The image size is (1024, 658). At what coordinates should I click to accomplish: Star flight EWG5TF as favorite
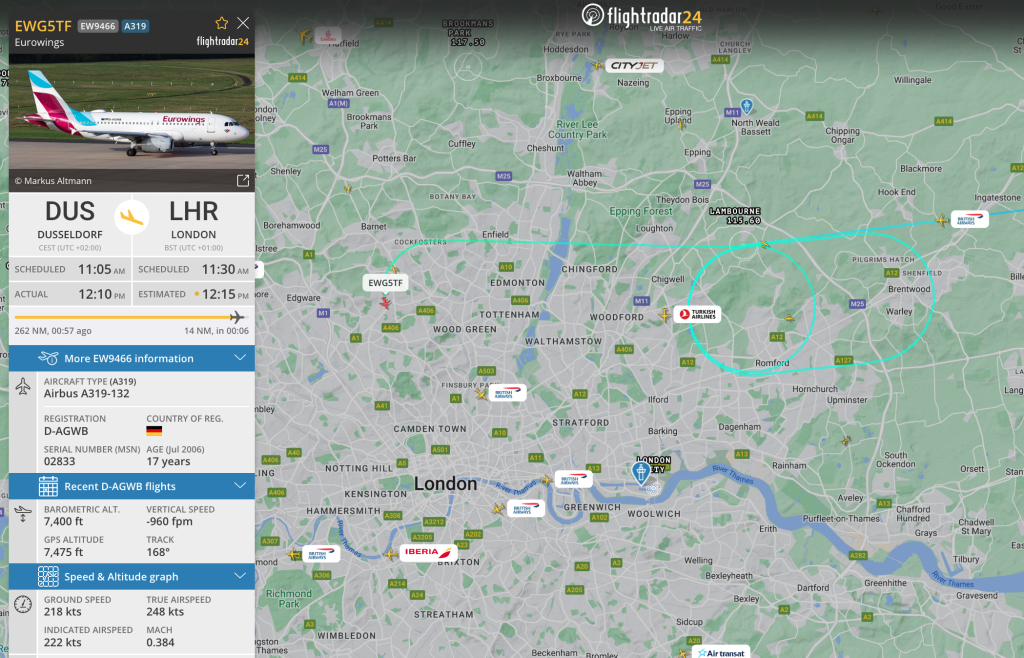tap(221, 24)
